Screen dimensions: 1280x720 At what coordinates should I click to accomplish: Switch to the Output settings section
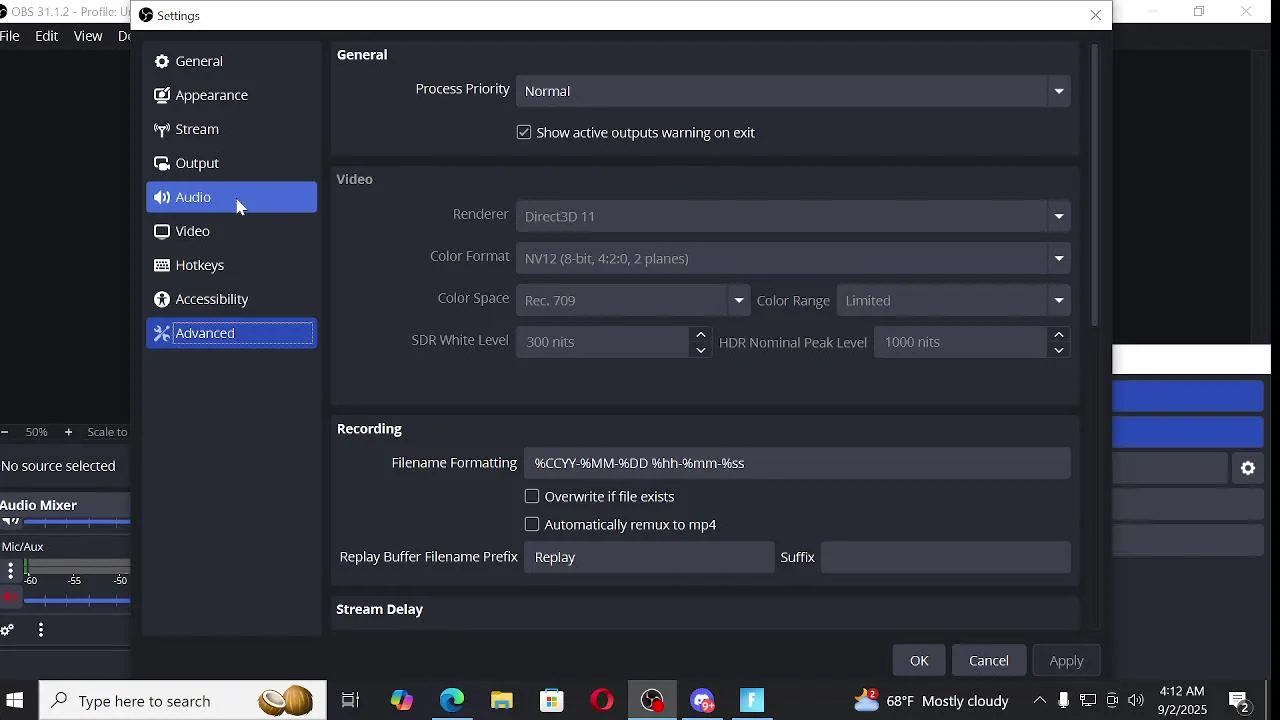tap(231, 163)
